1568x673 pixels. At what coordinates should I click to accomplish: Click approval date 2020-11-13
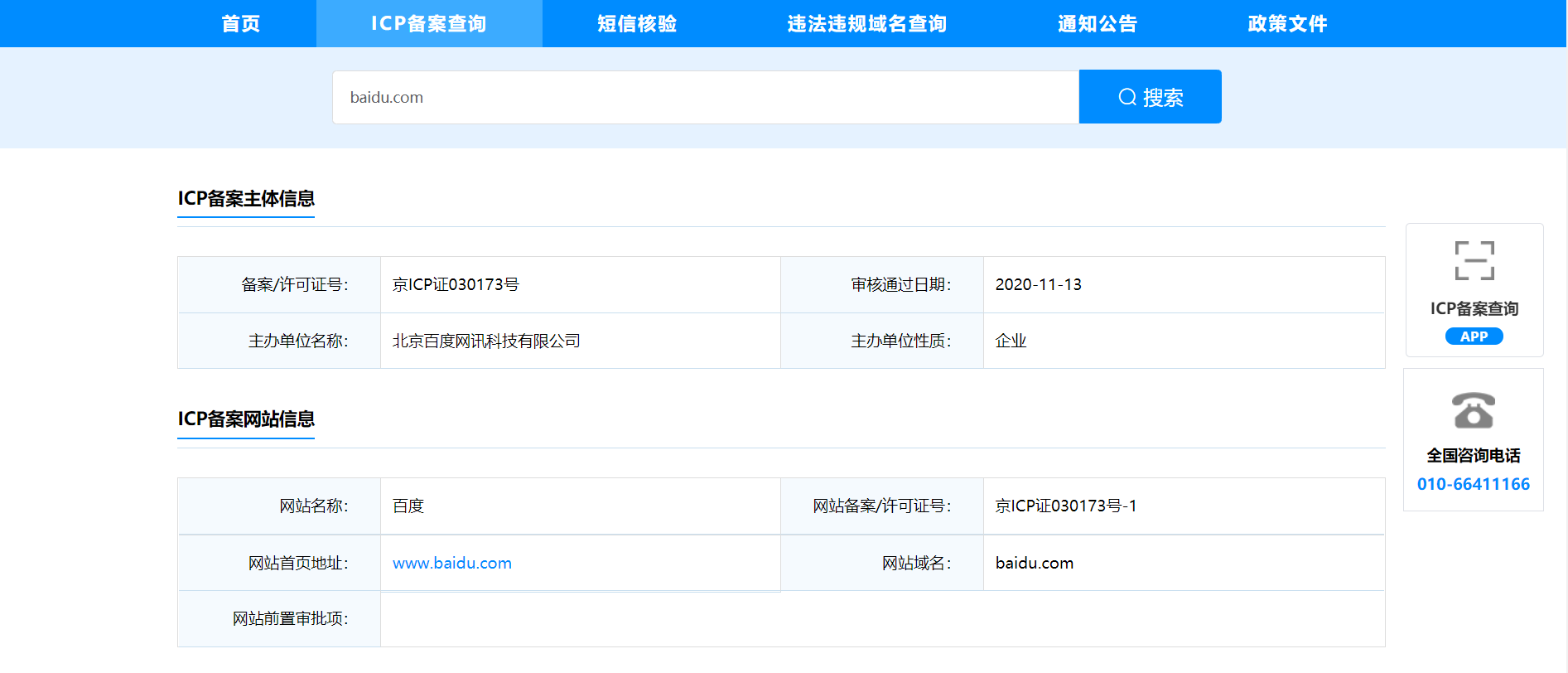(1038, 284)
